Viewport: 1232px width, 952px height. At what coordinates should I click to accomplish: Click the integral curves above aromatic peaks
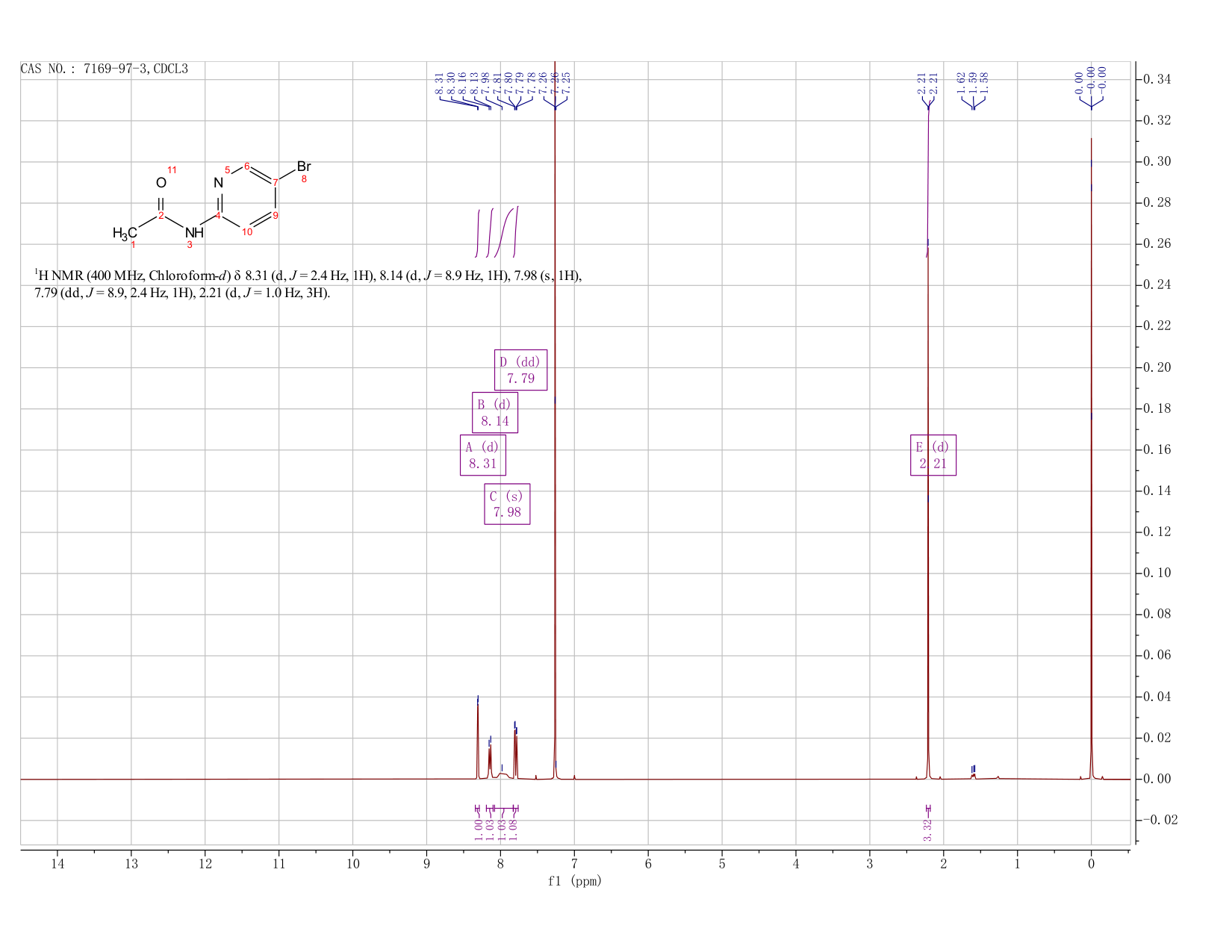coord(497,232)
